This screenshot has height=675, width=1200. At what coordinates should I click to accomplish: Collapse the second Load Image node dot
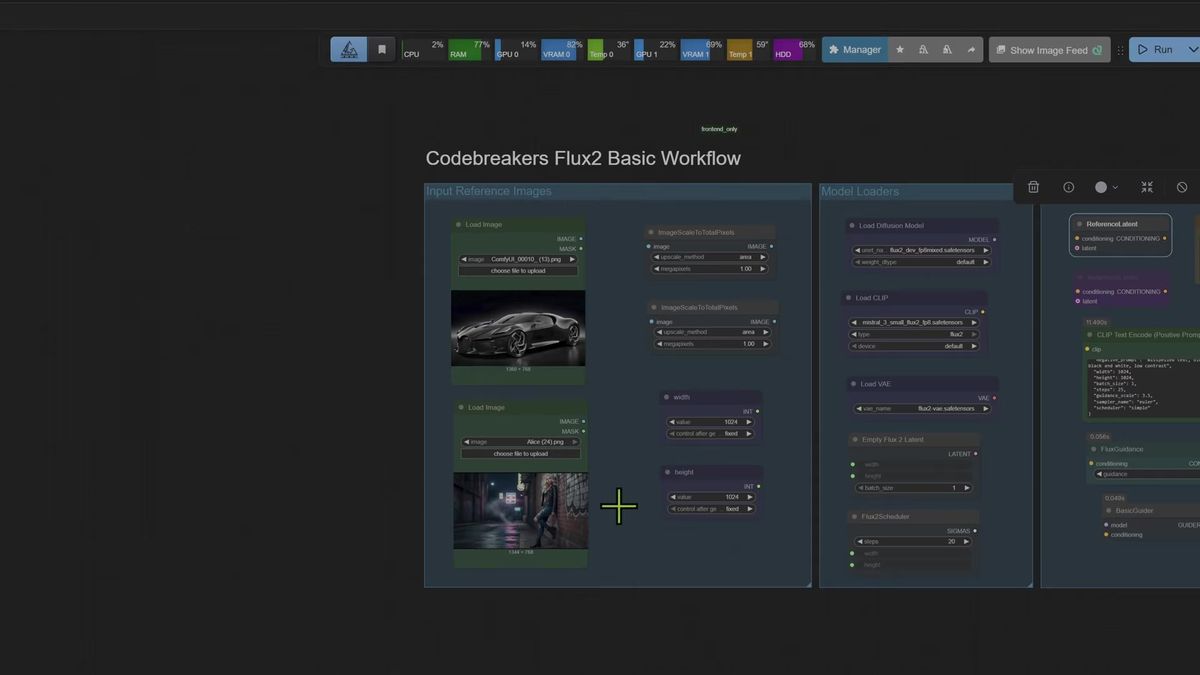coord(461,408)
